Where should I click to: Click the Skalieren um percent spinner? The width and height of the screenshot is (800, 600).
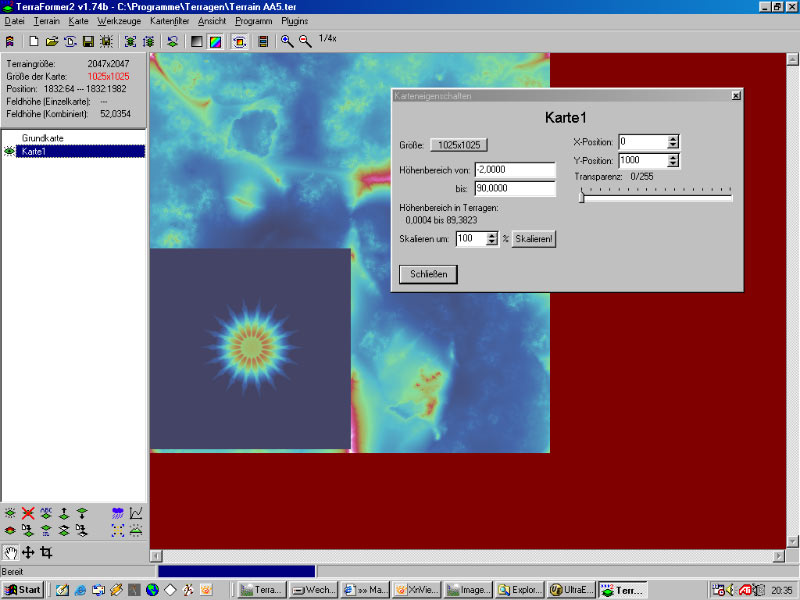coord(491,239)
